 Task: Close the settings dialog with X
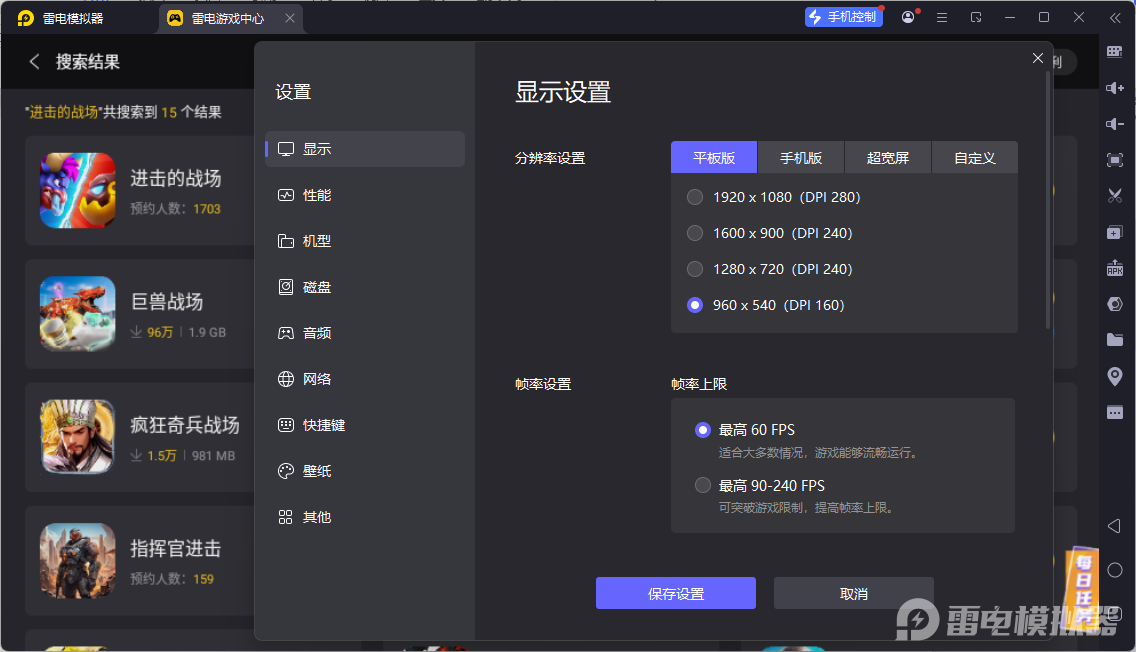pyautogui.click(x=1037, y=58)
